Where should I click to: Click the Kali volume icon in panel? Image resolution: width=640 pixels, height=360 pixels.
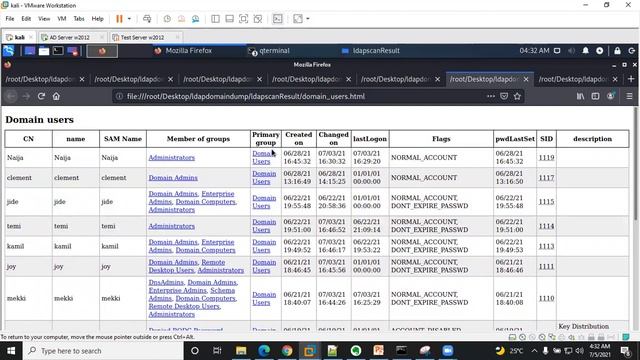[571, 51]
